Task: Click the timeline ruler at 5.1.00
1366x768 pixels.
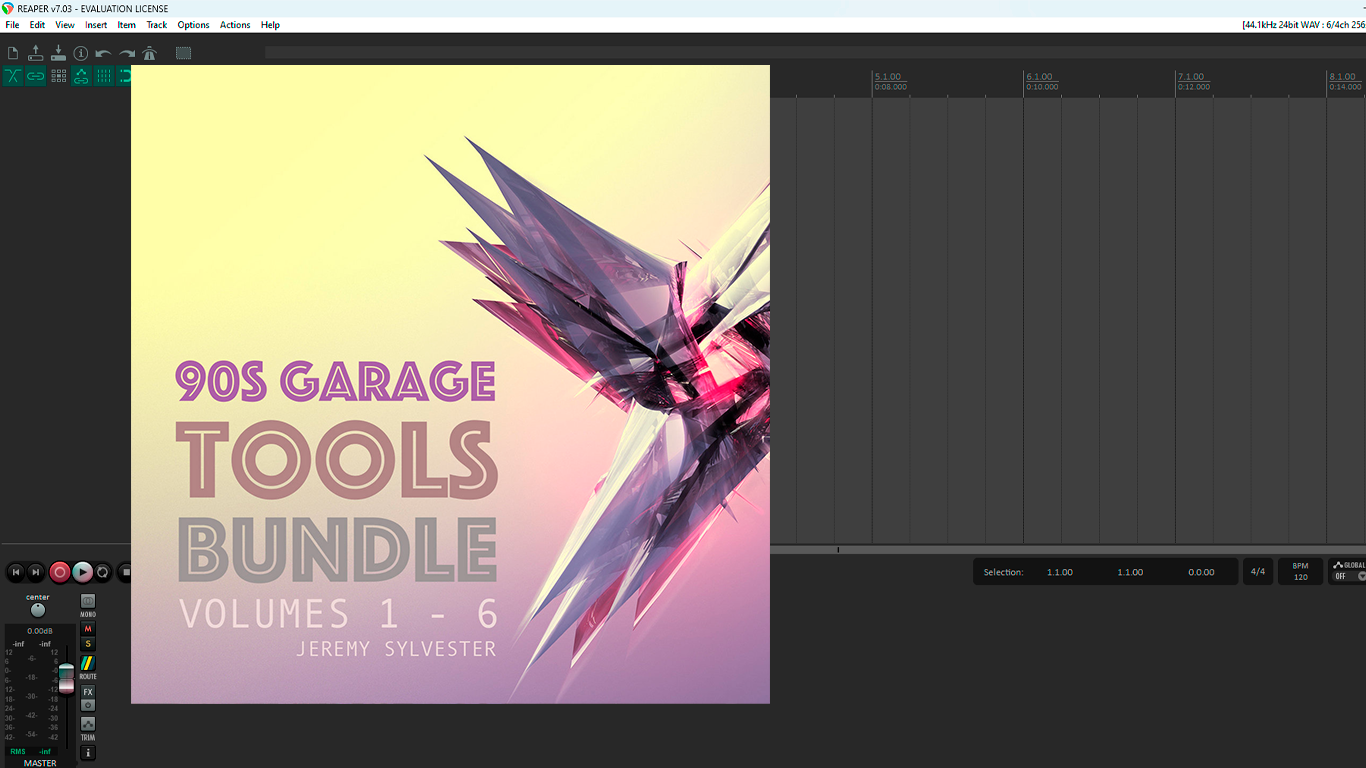Action: (x=888, y=77)
